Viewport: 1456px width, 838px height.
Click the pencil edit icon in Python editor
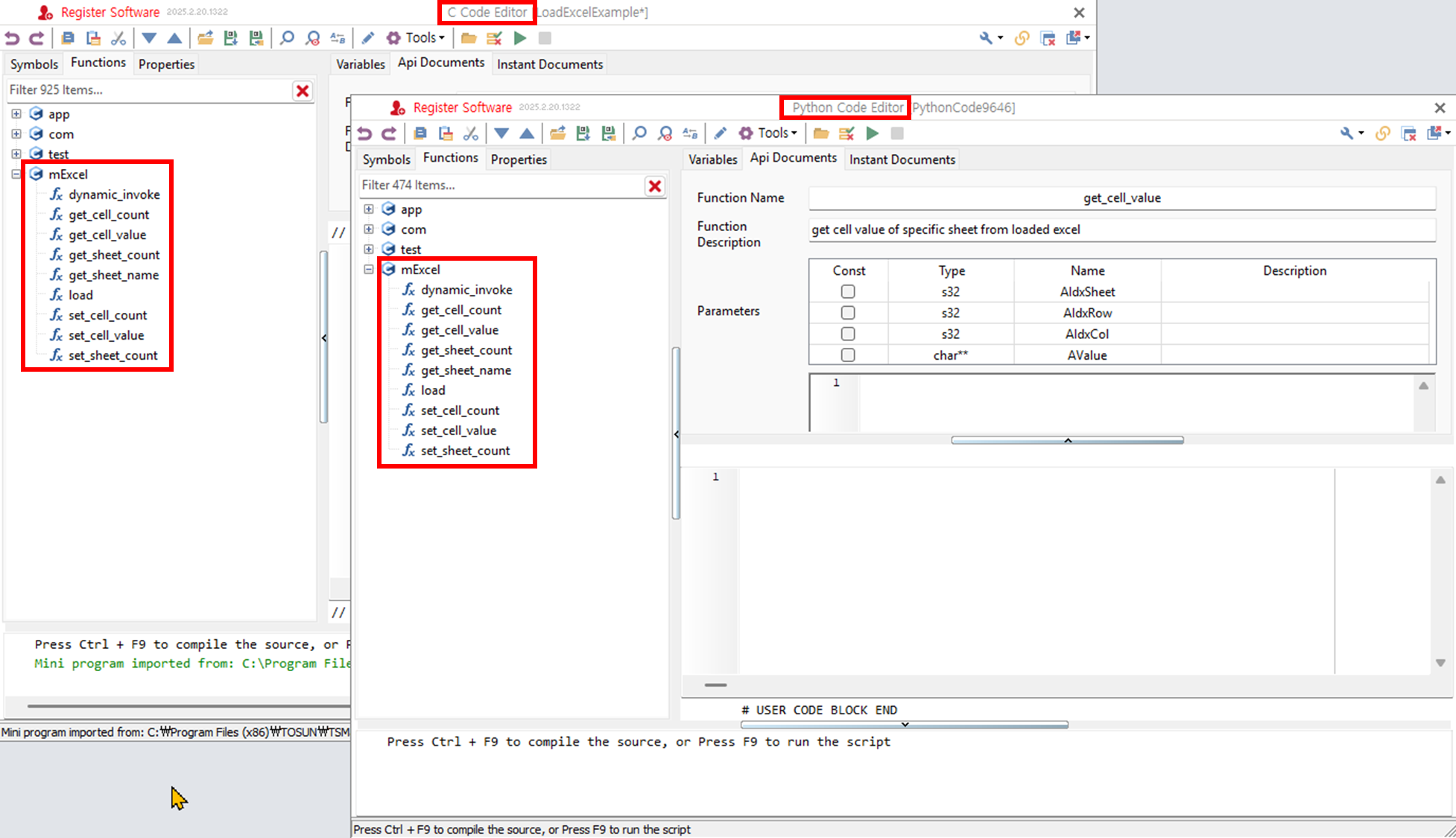(720, 133)
